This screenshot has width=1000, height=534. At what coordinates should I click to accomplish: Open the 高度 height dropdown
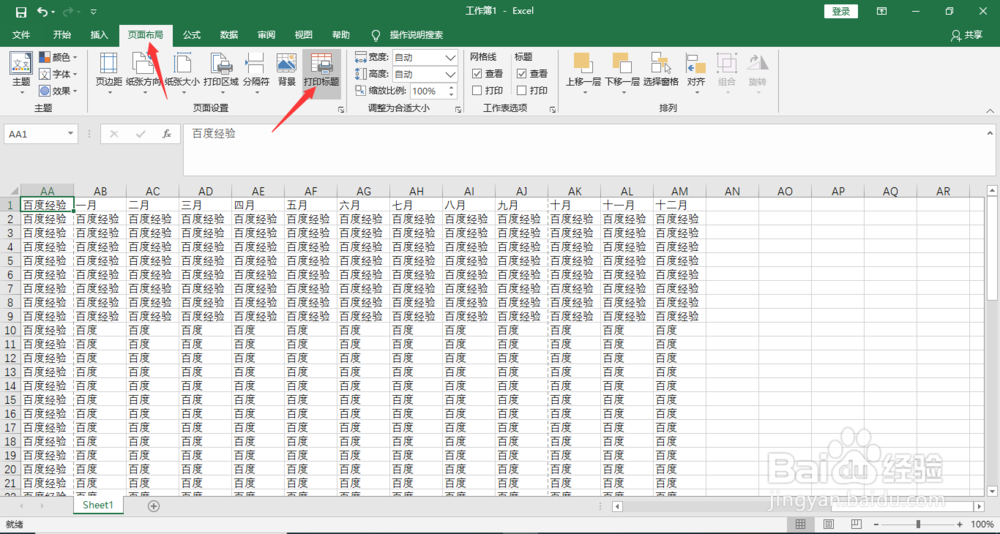click(451, 74)
